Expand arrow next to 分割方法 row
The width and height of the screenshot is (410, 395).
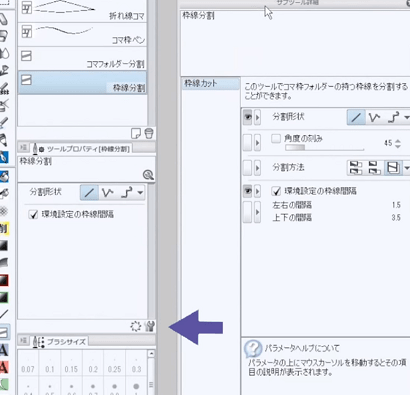(x=257, y=168)
